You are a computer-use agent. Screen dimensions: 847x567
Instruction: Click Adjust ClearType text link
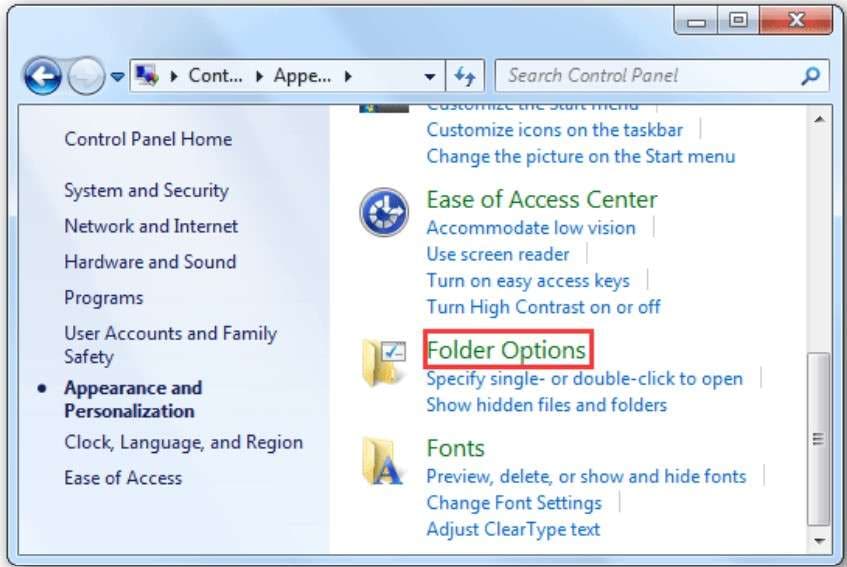(513, 529)
